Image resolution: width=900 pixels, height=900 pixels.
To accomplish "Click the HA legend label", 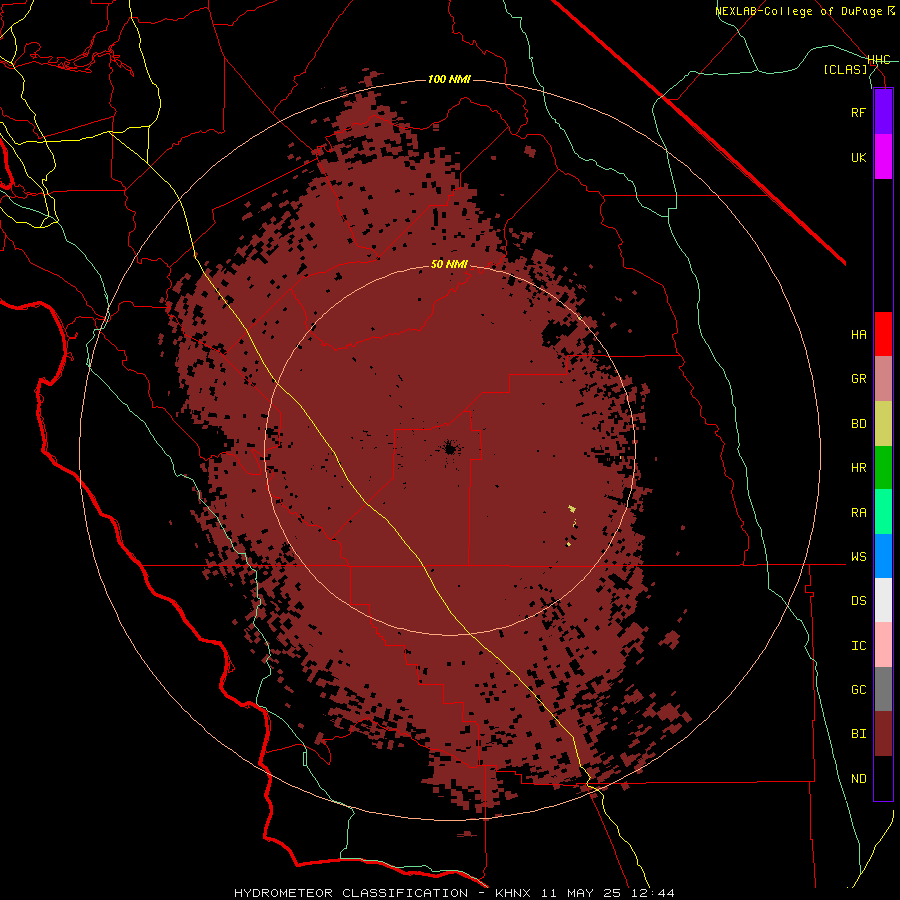I will pyautogui.click(x=858, y=335).
